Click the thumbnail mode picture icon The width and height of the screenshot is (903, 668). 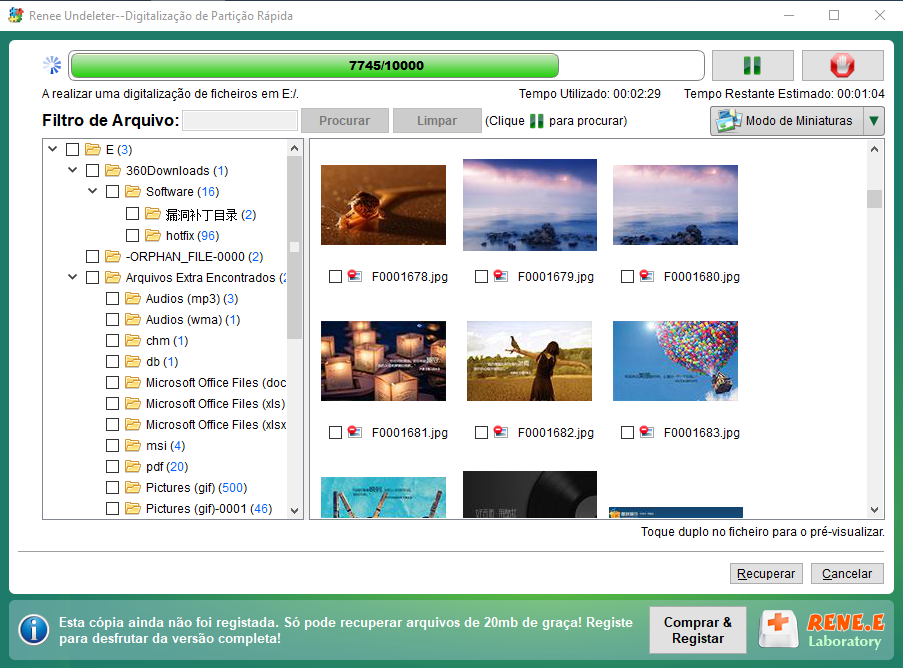click(x=729, y=121)
